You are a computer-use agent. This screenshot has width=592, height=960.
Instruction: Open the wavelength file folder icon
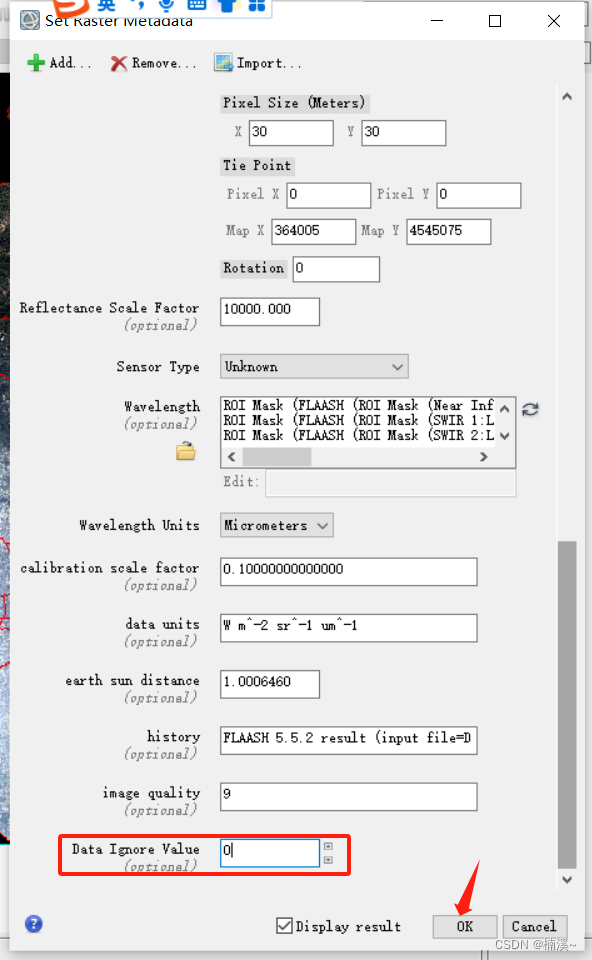click(x=186, y=451)
